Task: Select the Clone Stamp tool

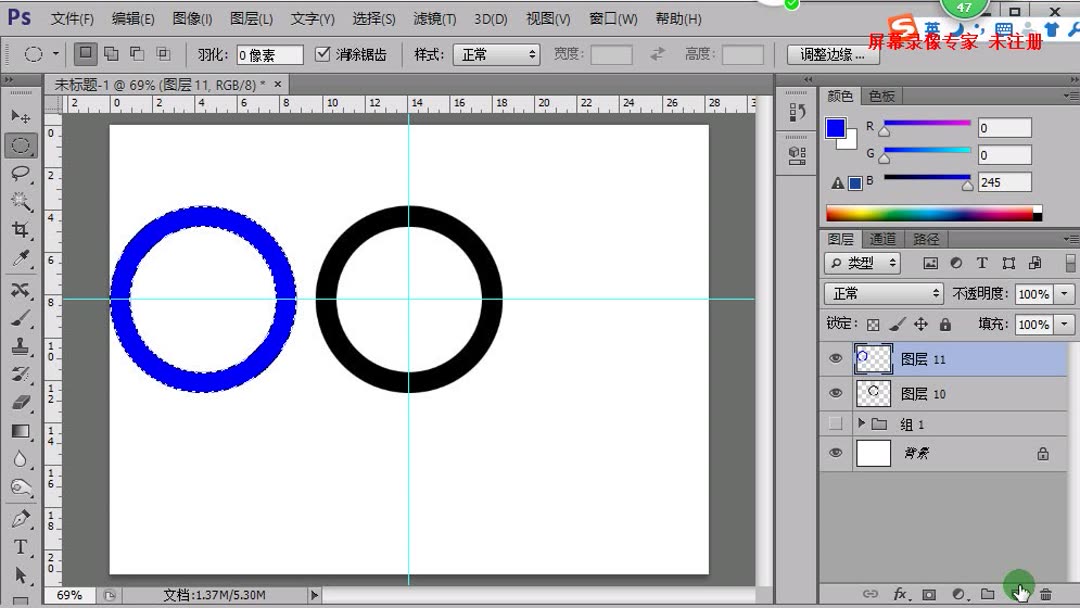Action: pyautogui.click(x=21, y=347)
